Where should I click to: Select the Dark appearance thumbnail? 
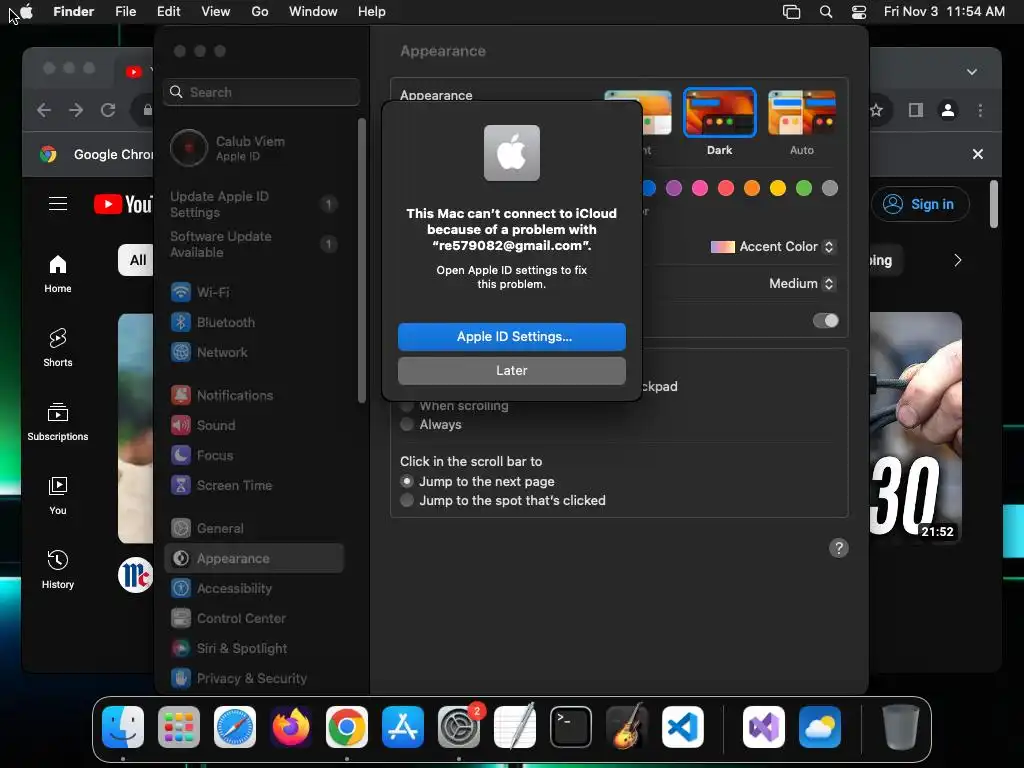tap(719, 113)
